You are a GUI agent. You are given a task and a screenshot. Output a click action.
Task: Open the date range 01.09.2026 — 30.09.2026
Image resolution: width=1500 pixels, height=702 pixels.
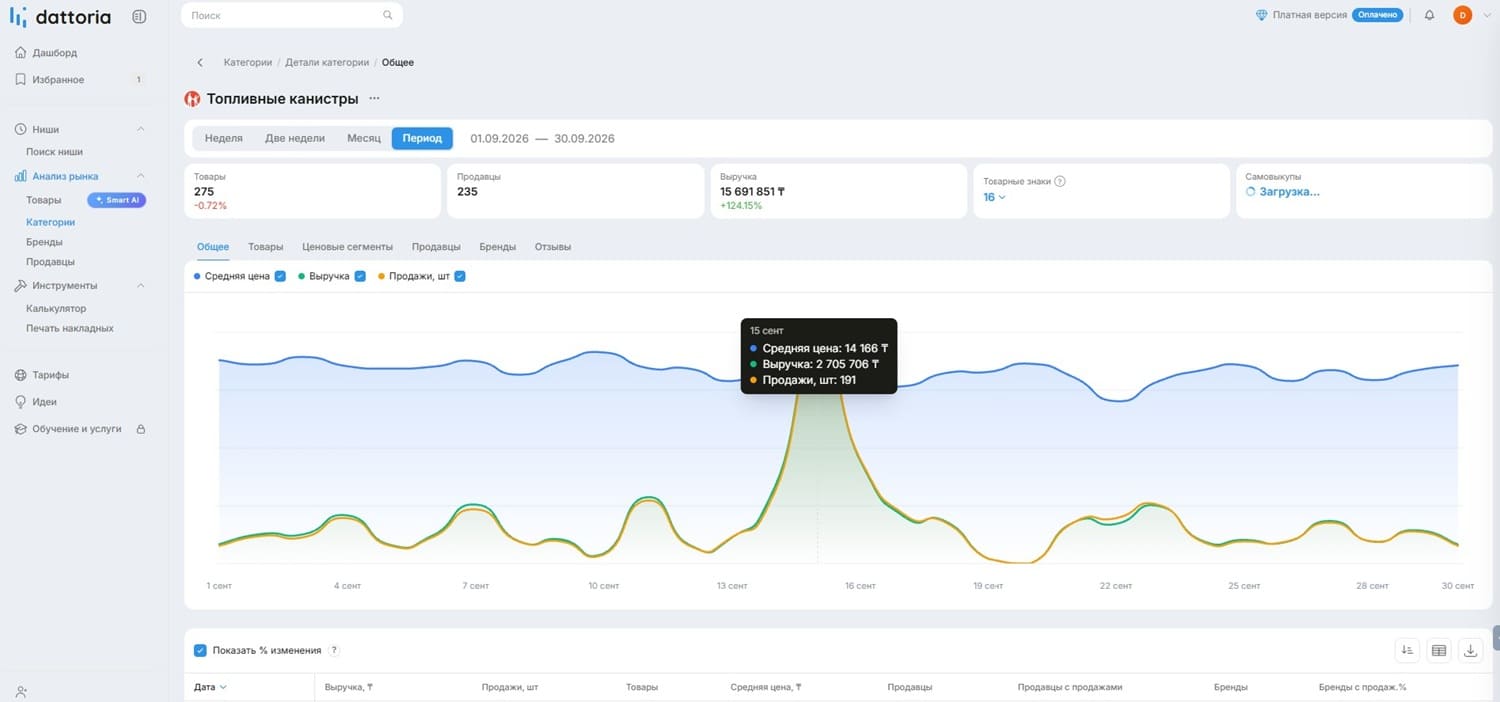(542, 138)
